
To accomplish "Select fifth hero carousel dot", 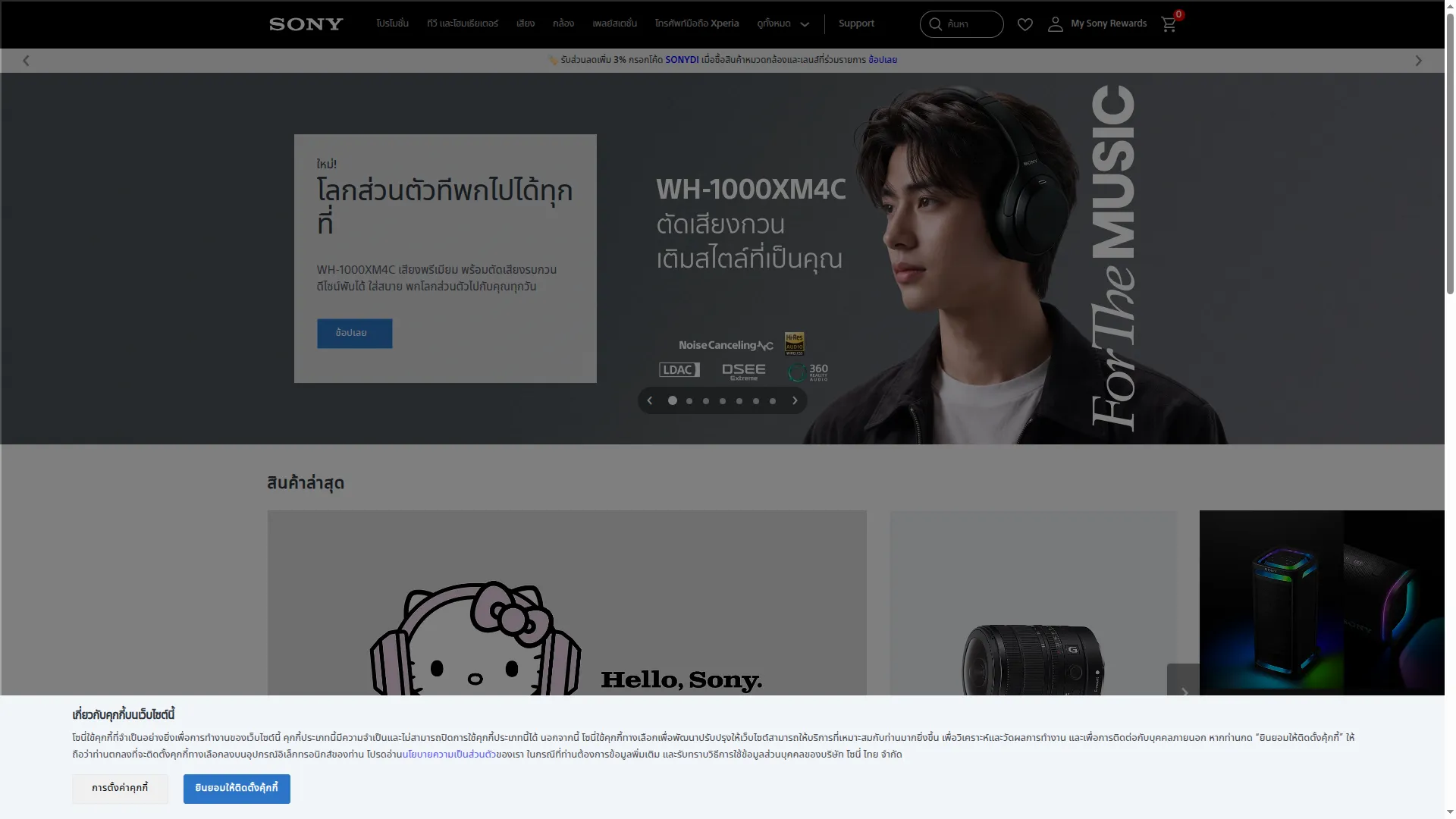I will coord(739,401).
